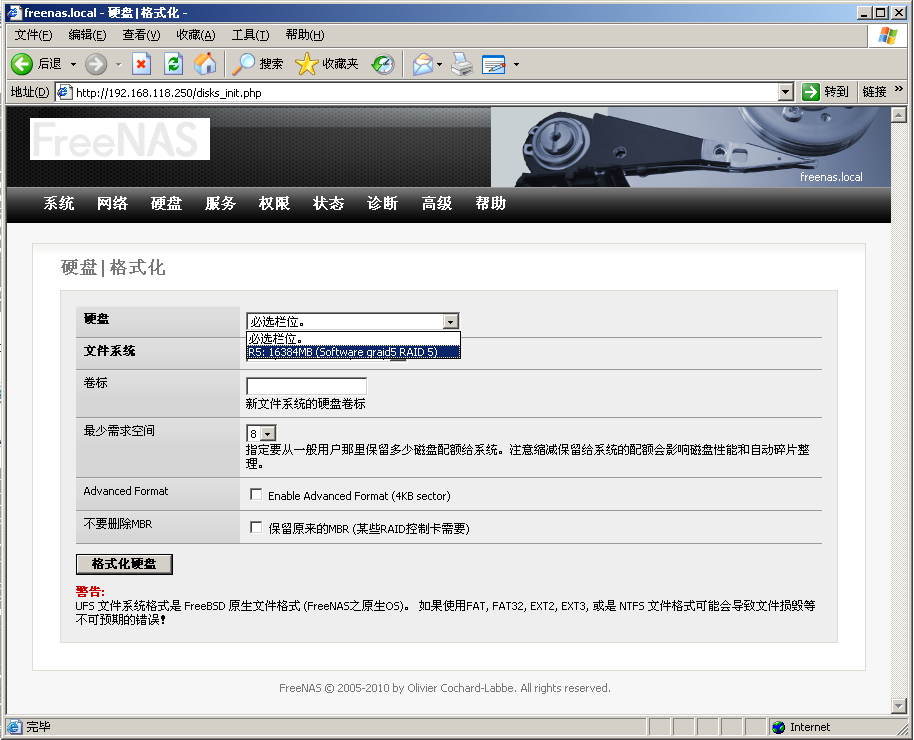The height and width of the screenshot is (740, 914).
Task: Open the Services (服务) nav item
Action: click(220, 204)
